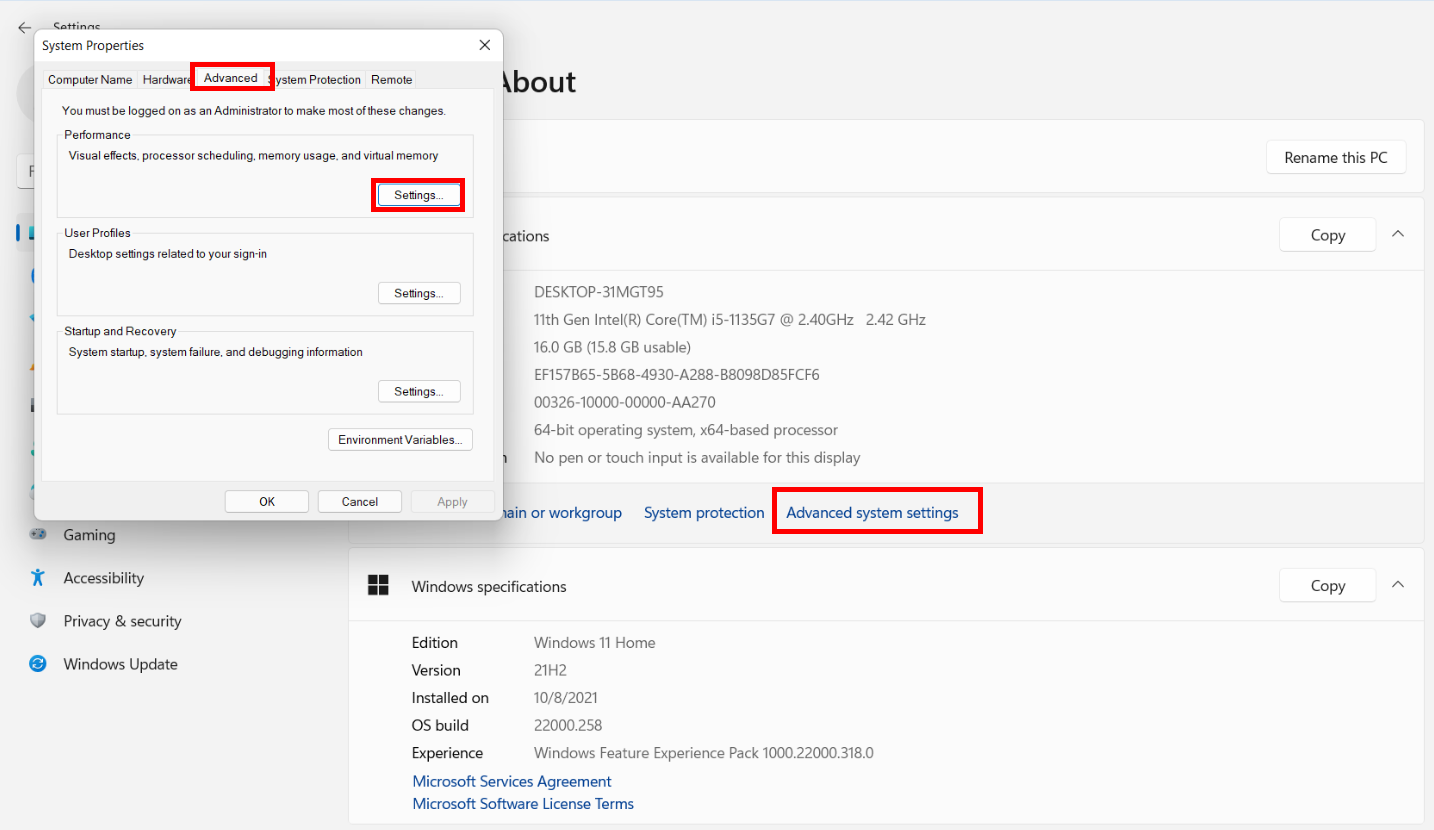Screen dimensions: 1434x830
Task: Open Microsoft Software License Terms link
Action: pyautogui.click(x=523, y=804)
